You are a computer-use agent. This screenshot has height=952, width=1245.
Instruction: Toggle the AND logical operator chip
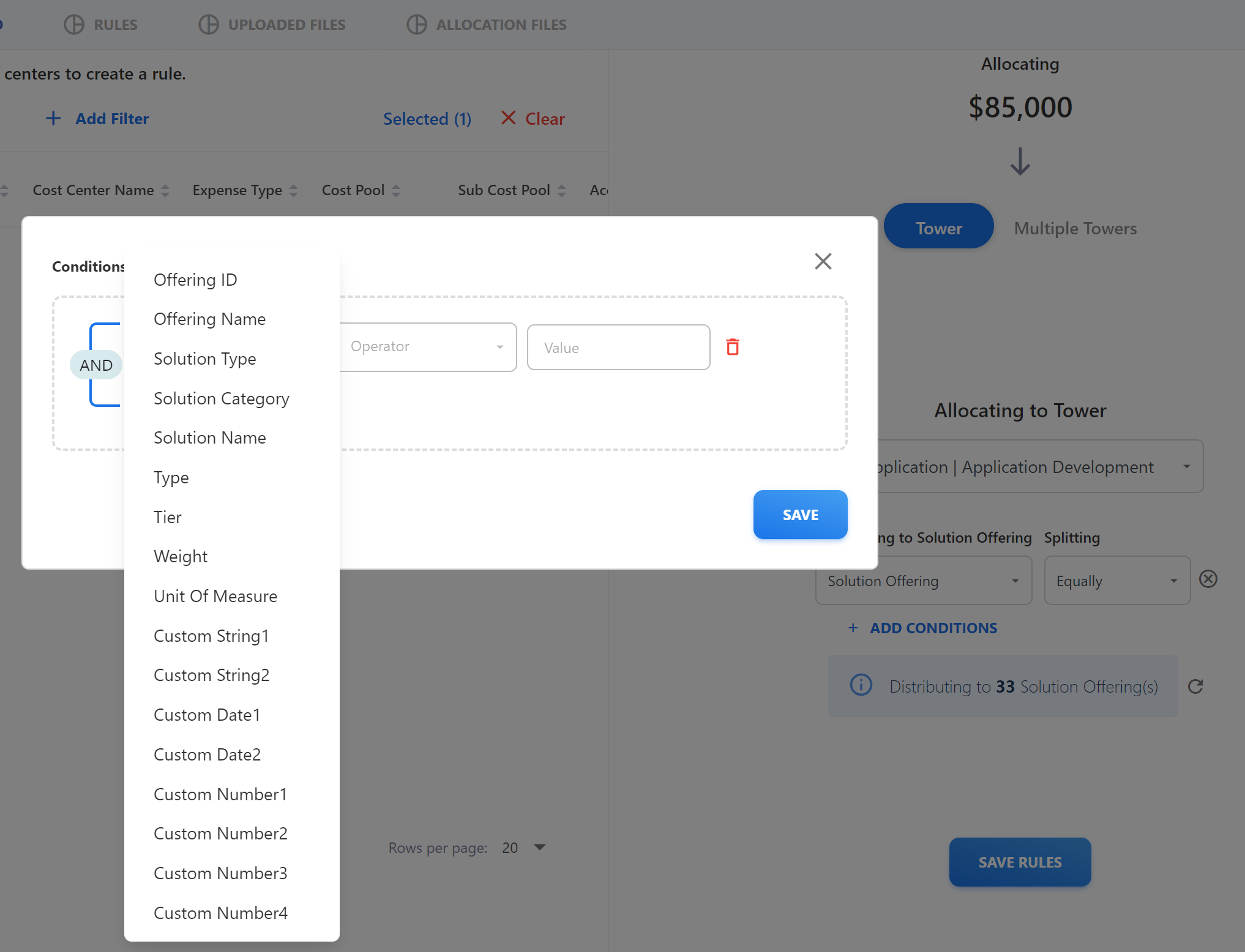coord(96,365)
